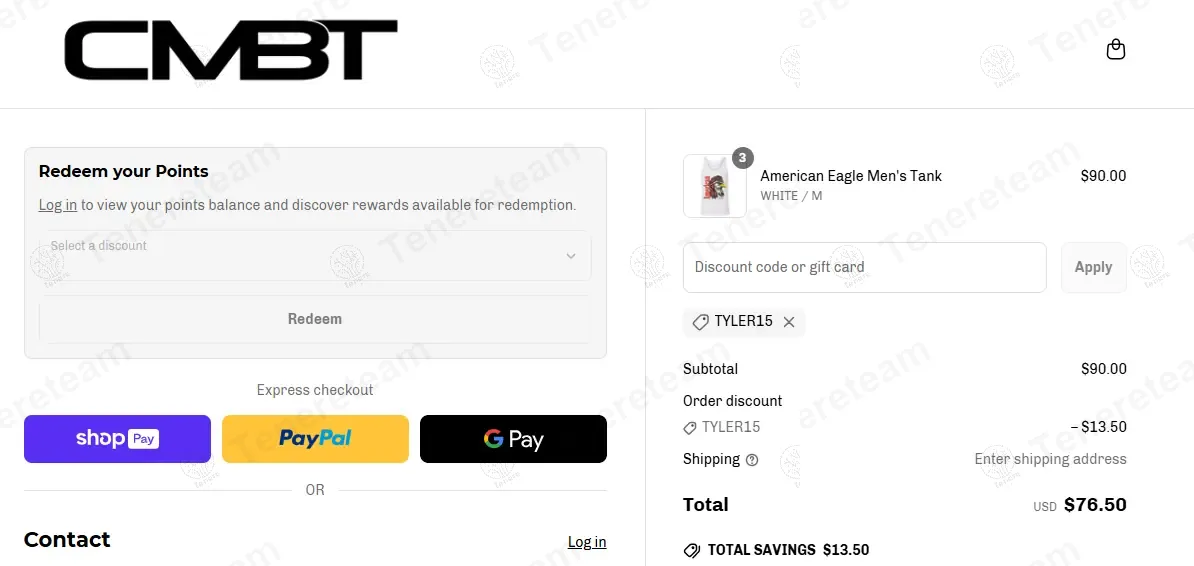Click the shipping info help icon

[752, 460]
